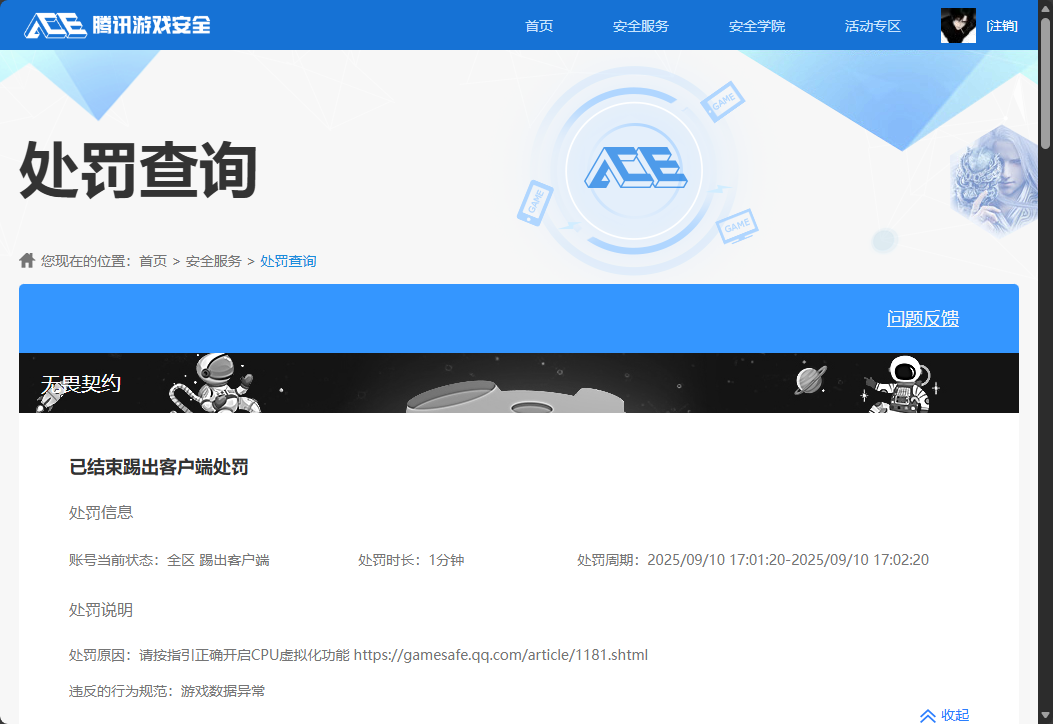Open the 安全服务 navigation item
Viewport: 1053px width, 724px height.
[640, 25]
